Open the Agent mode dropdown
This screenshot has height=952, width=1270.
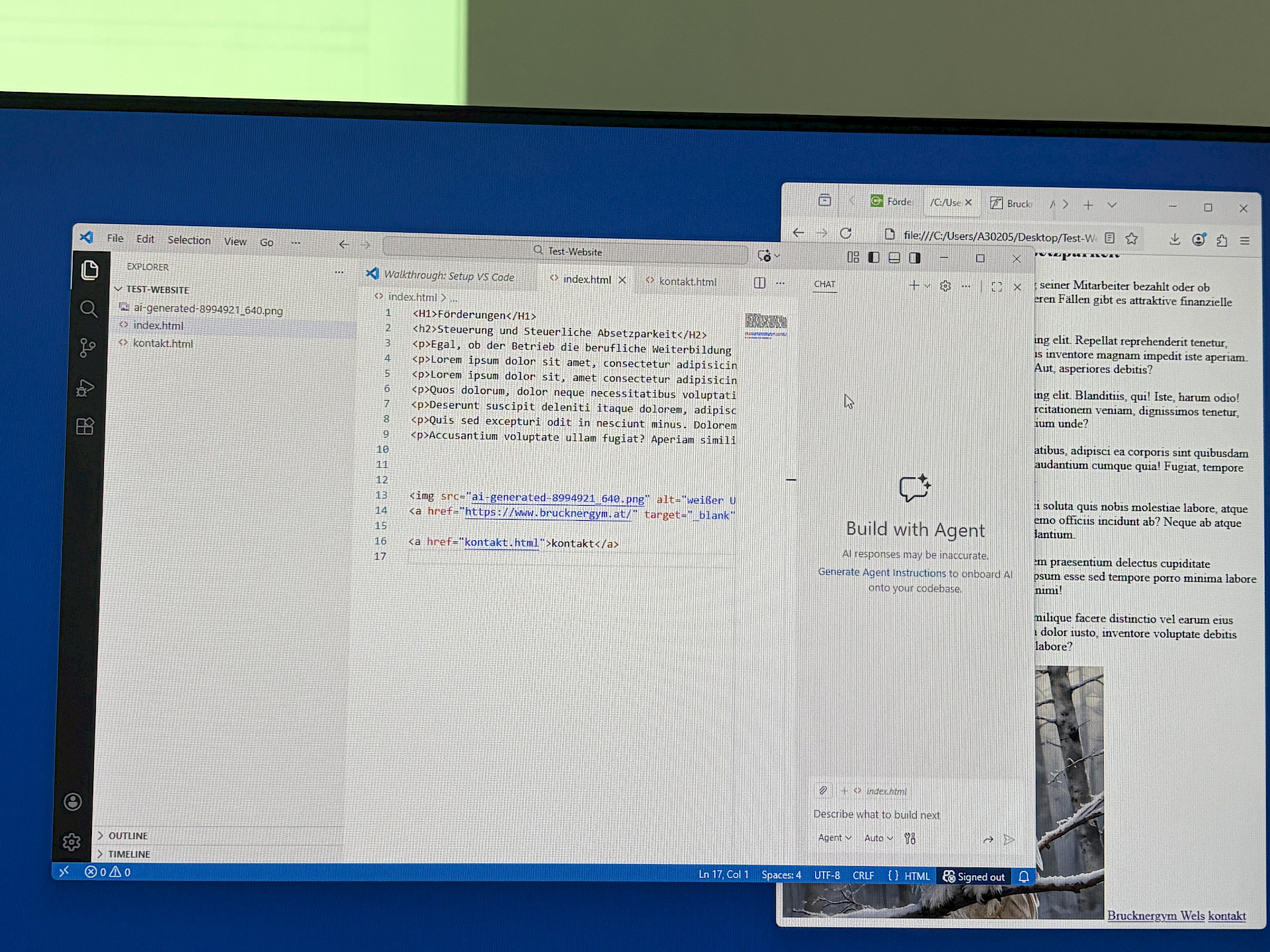(834, 838)
